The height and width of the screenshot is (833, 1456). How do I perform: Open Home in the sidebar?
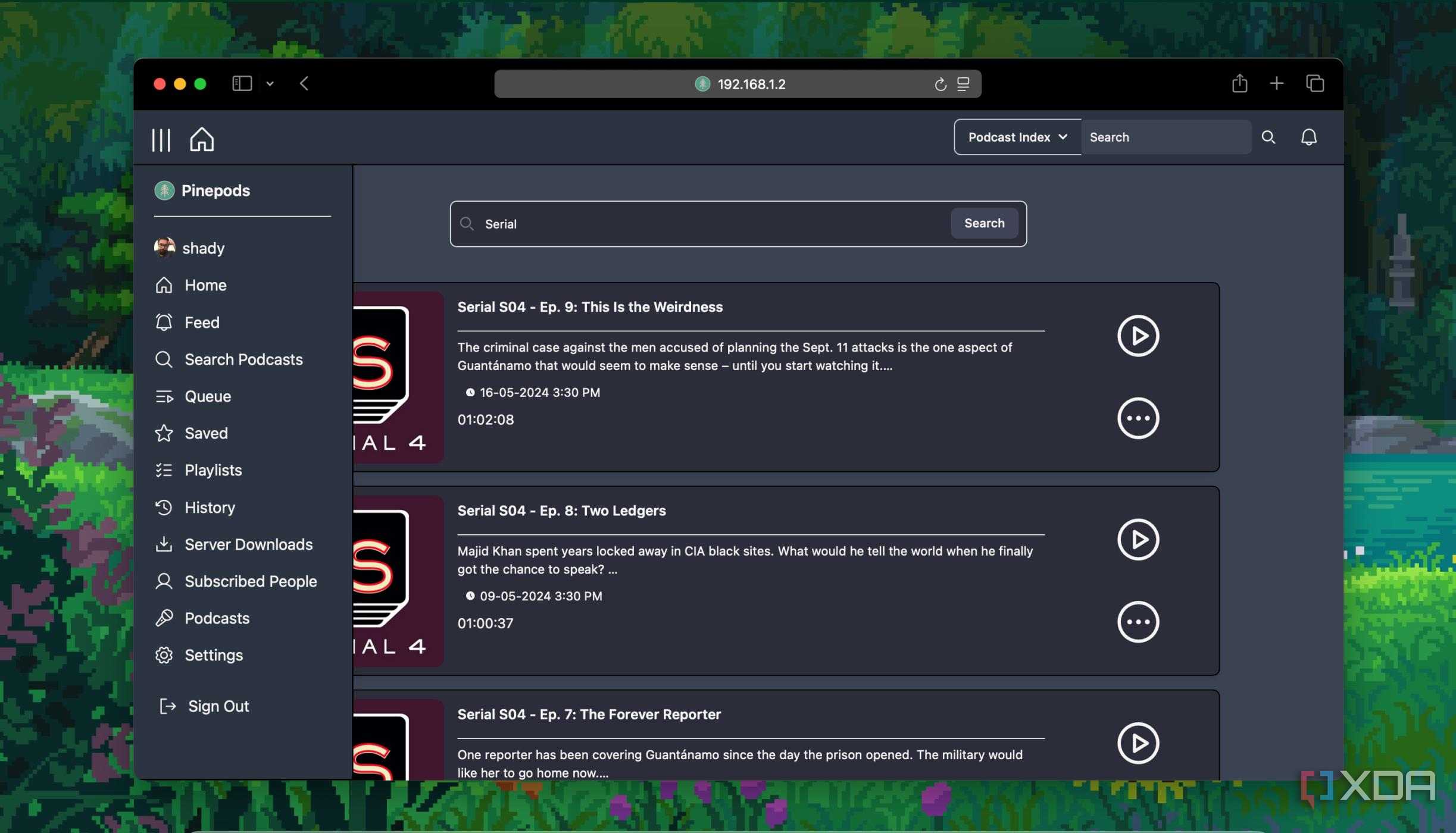[x=190, y=285]
